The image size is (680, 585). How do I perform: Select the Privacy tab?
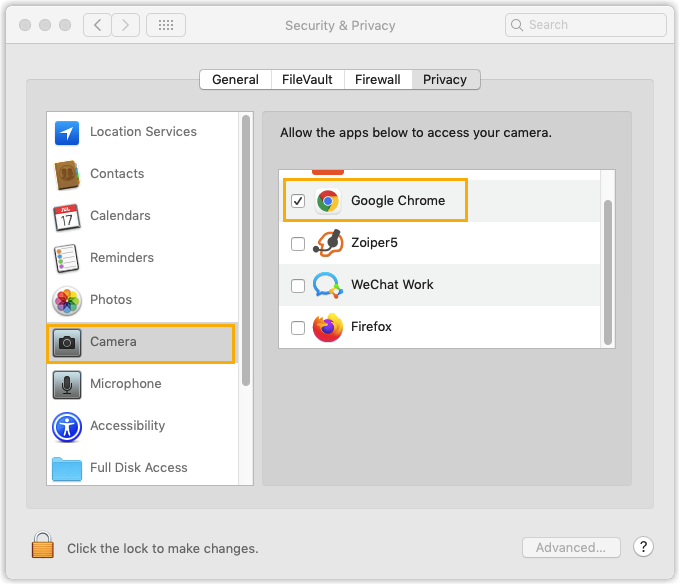[x=445, y=79]
